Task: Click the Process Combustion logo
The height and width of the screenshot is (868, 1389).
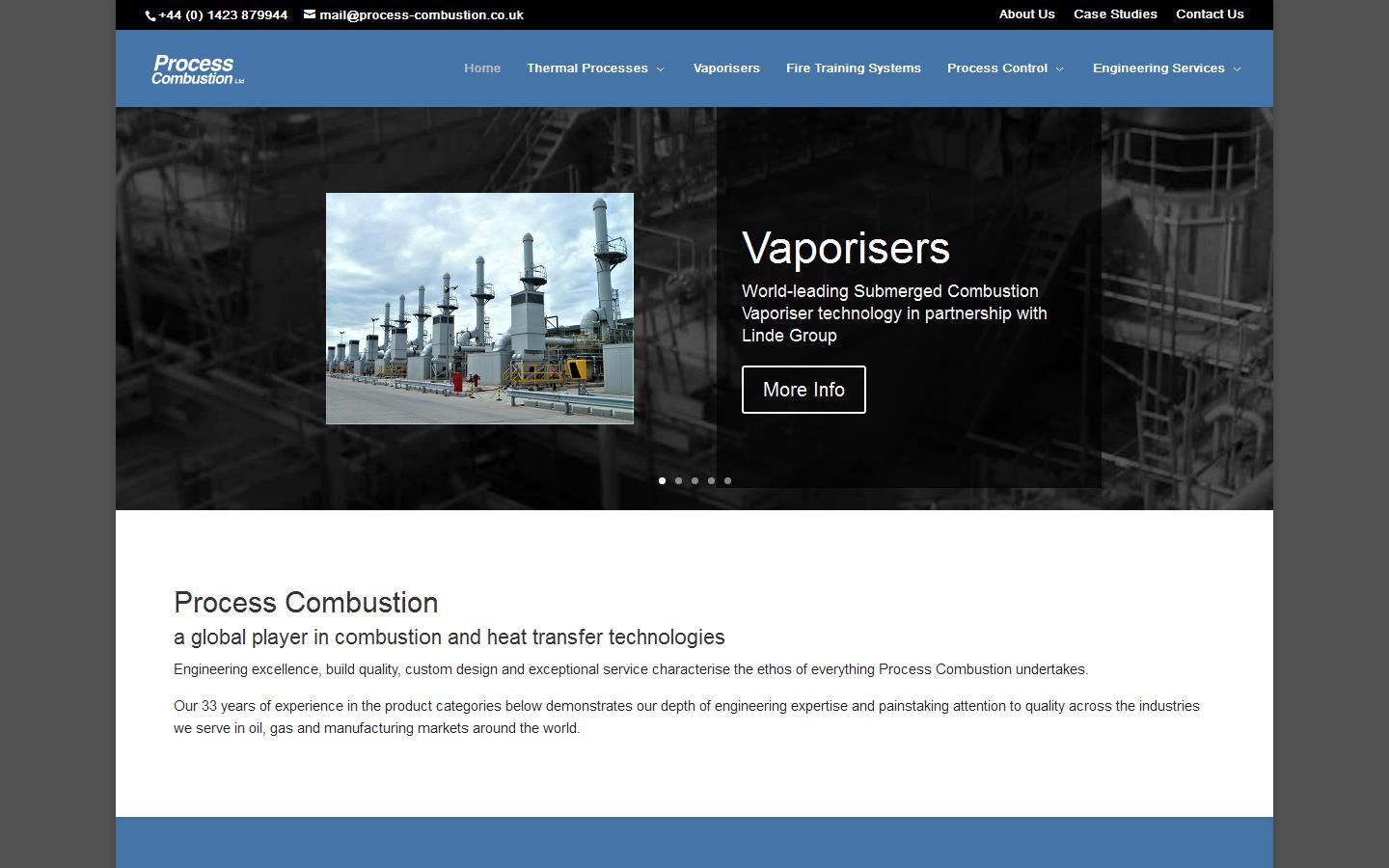Action: [x=196, y=68]
